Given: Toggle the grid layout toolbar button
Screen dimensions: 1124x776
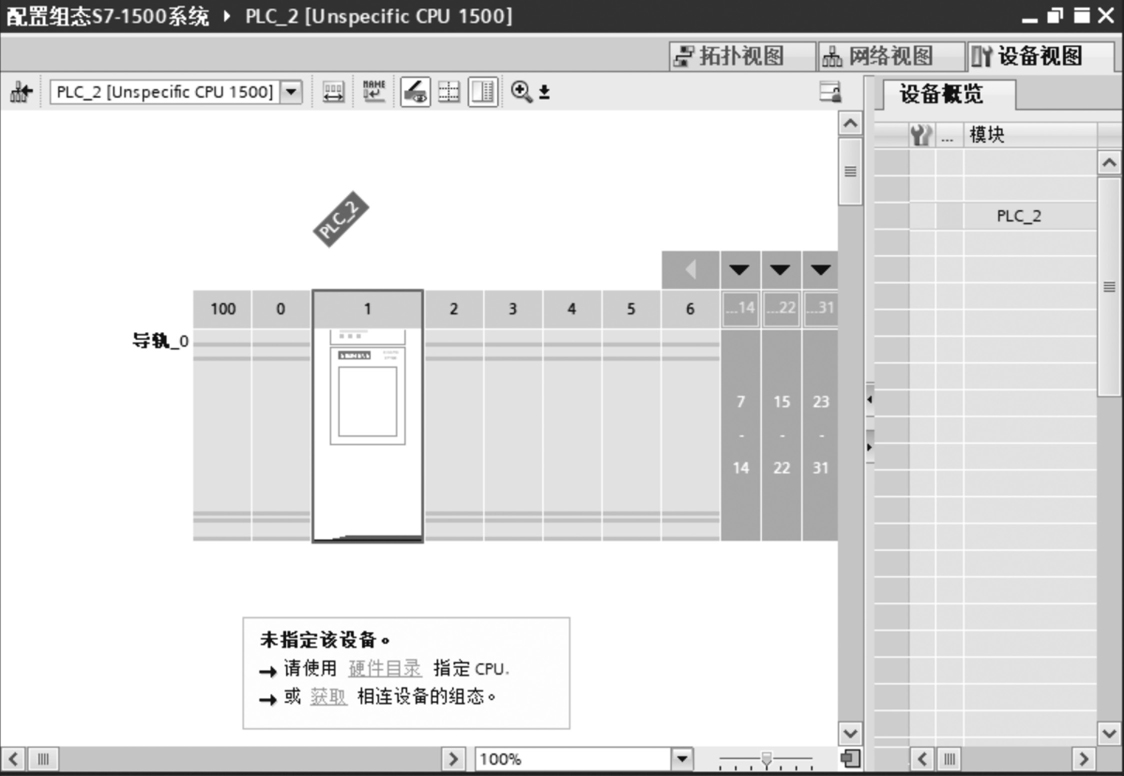Looking at the screenshot, I should pyautogui.click(x=449, y=92).
